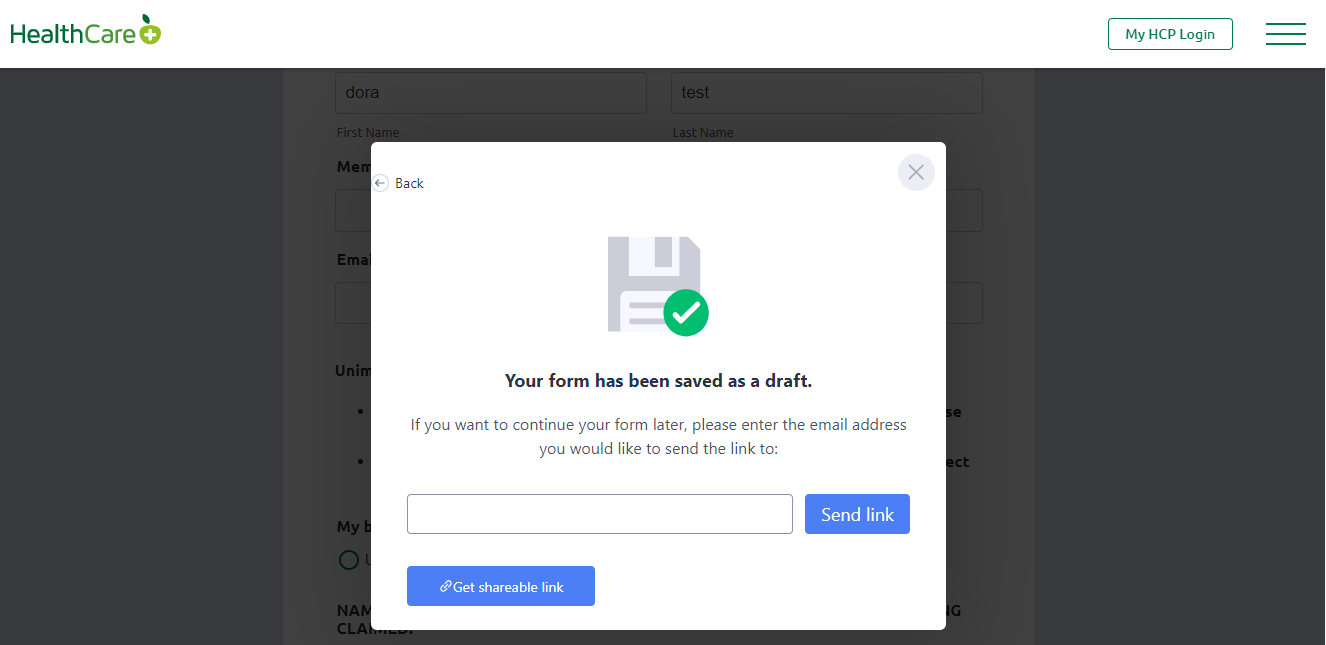Image resolution: width=1326 pixels, height=645 pixels.
Task: Open the hamburger navigation menu
Action: click(1285, 34)
